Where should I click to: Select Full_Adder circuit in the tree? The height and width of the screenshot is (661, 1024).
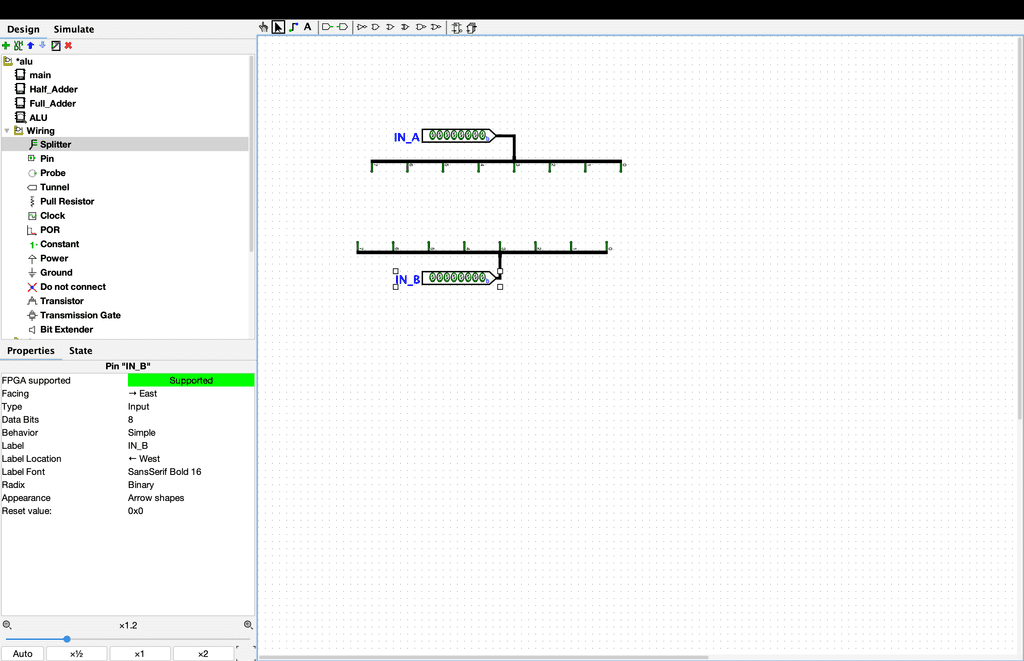pos(52,103)
